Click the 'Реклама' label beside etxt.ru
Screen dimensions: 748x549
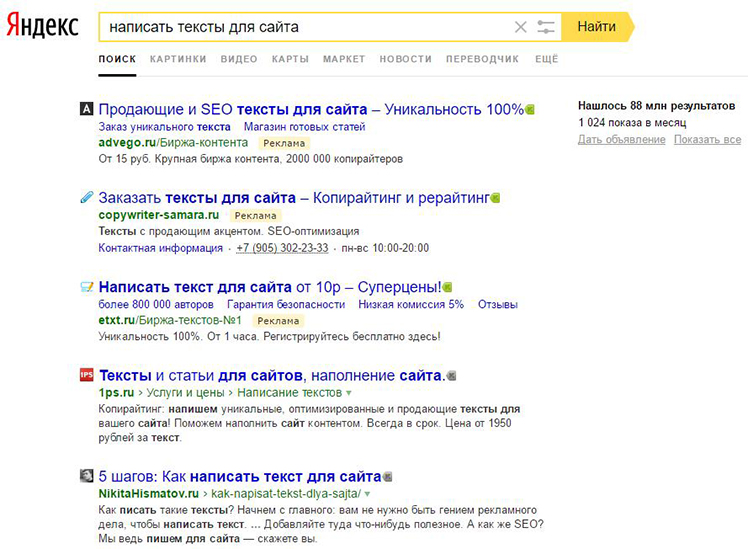(x=278, y=321)
